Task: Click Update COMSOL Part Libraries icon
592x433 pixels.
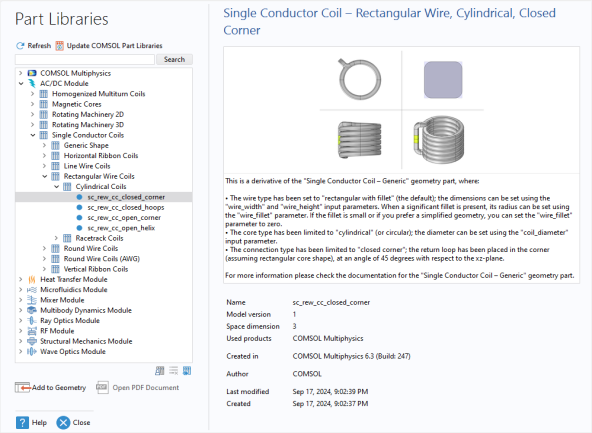Action: tap(60, 46)
